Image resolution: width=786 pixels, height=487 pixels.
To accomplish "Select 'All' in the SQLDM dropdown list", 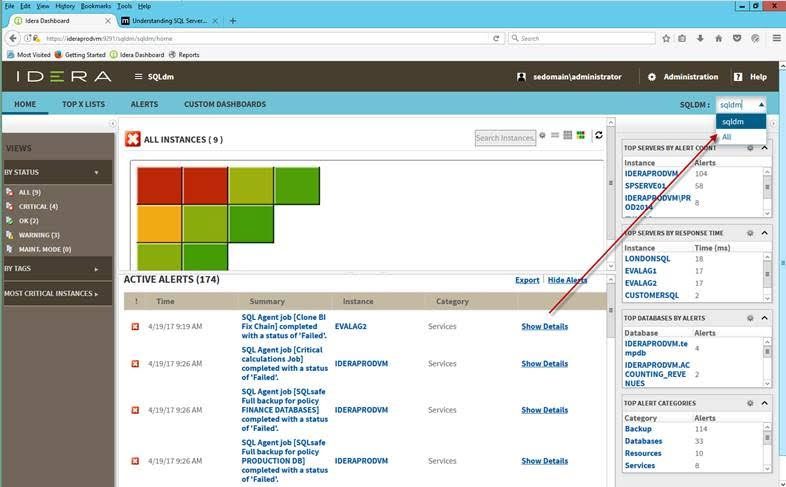I will (x=741, y=137).
